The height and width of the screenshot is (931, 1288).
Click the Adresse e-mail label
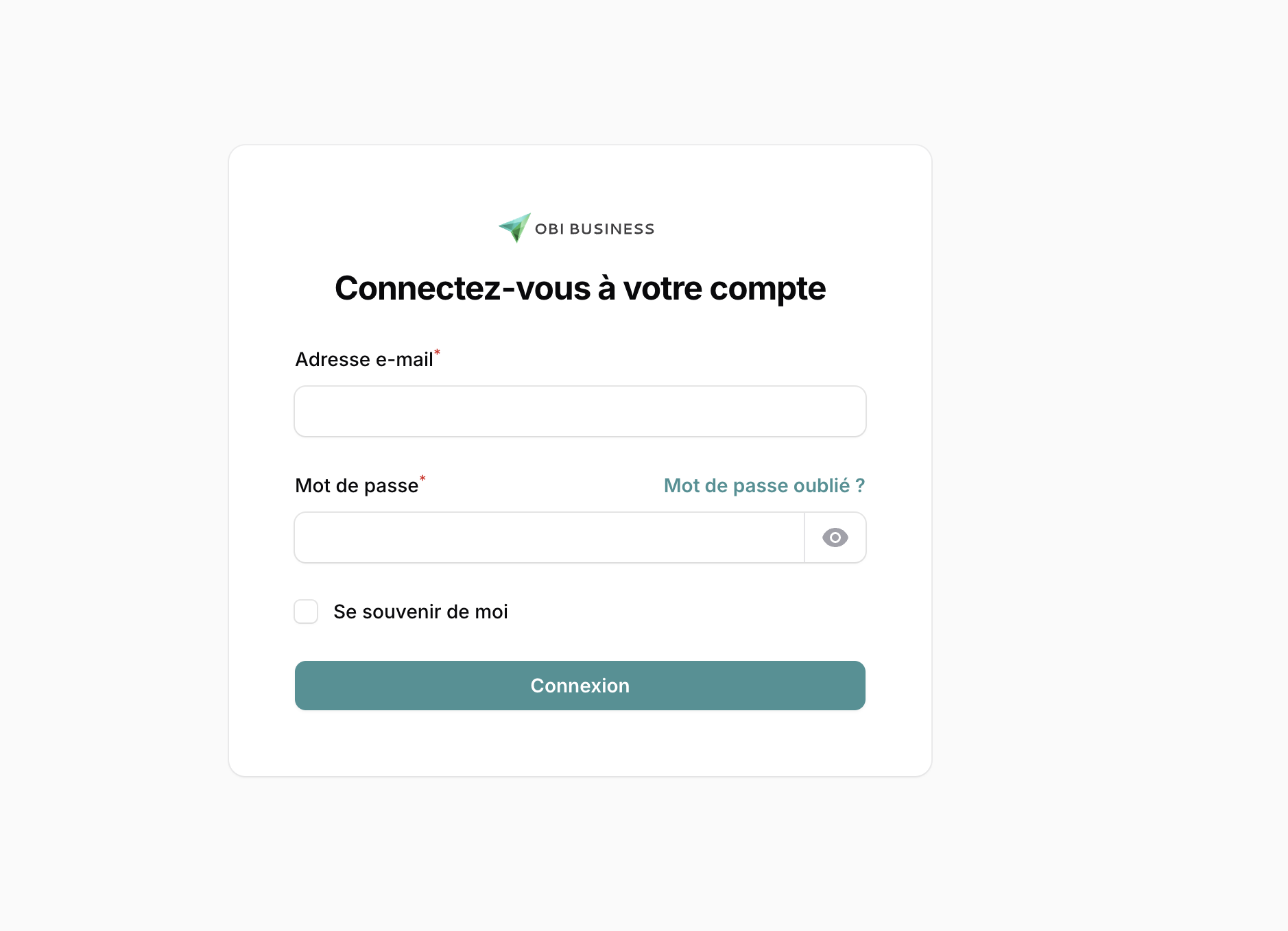364,359
